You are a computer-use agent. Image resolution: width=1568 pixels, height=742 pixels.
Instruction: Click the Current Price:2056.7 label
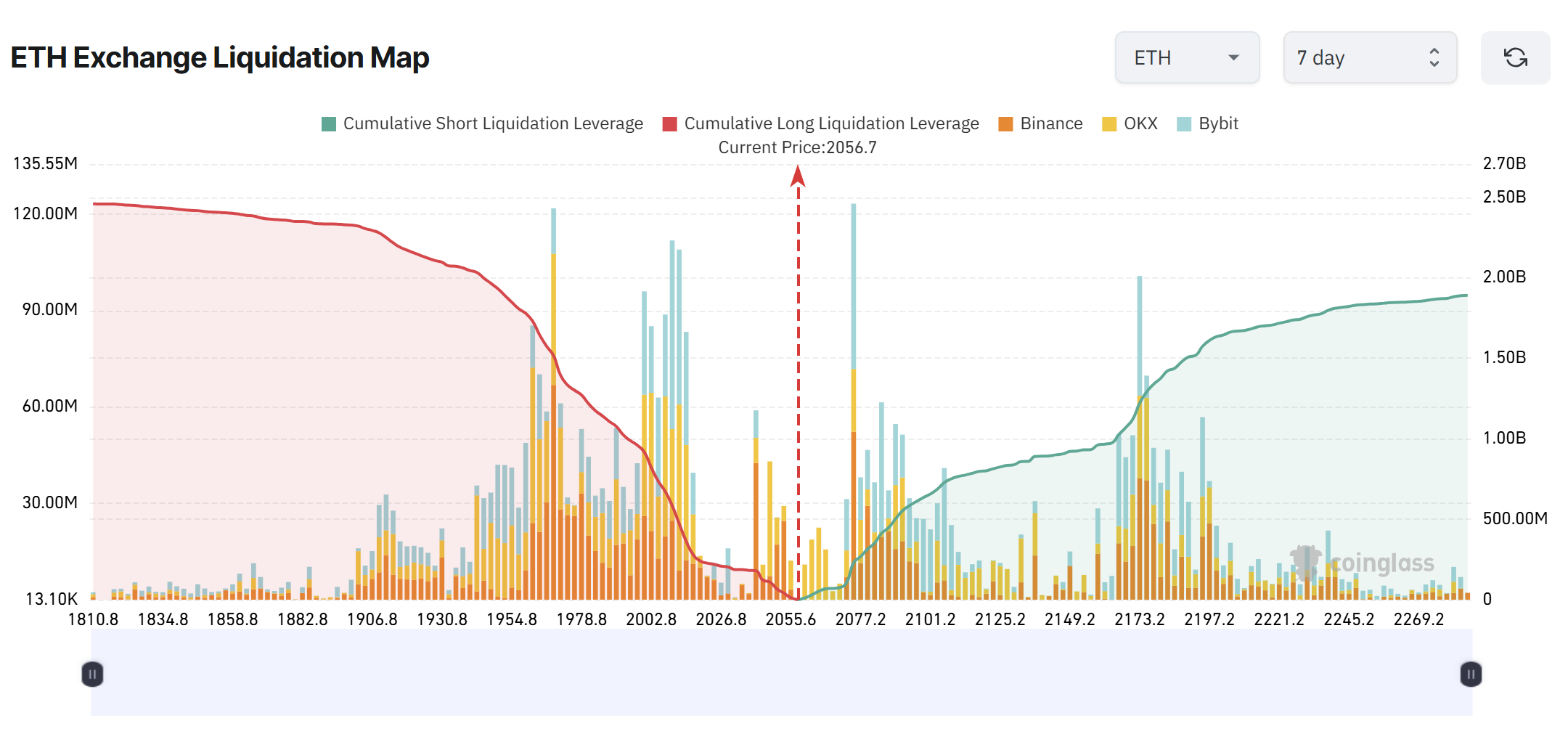[x=797, y=147]
